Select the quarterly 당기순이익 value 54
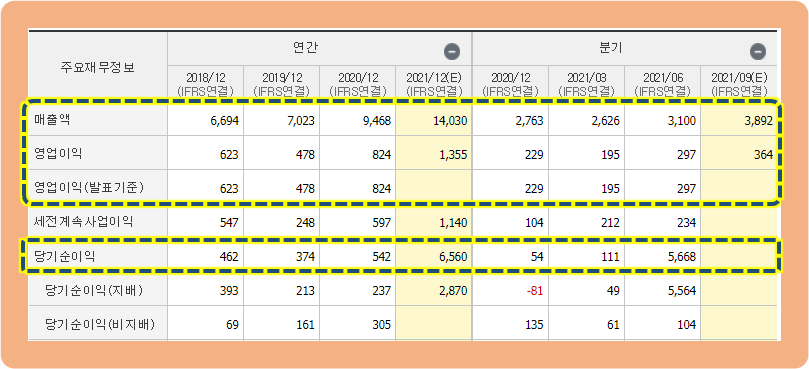 (537, 256)
